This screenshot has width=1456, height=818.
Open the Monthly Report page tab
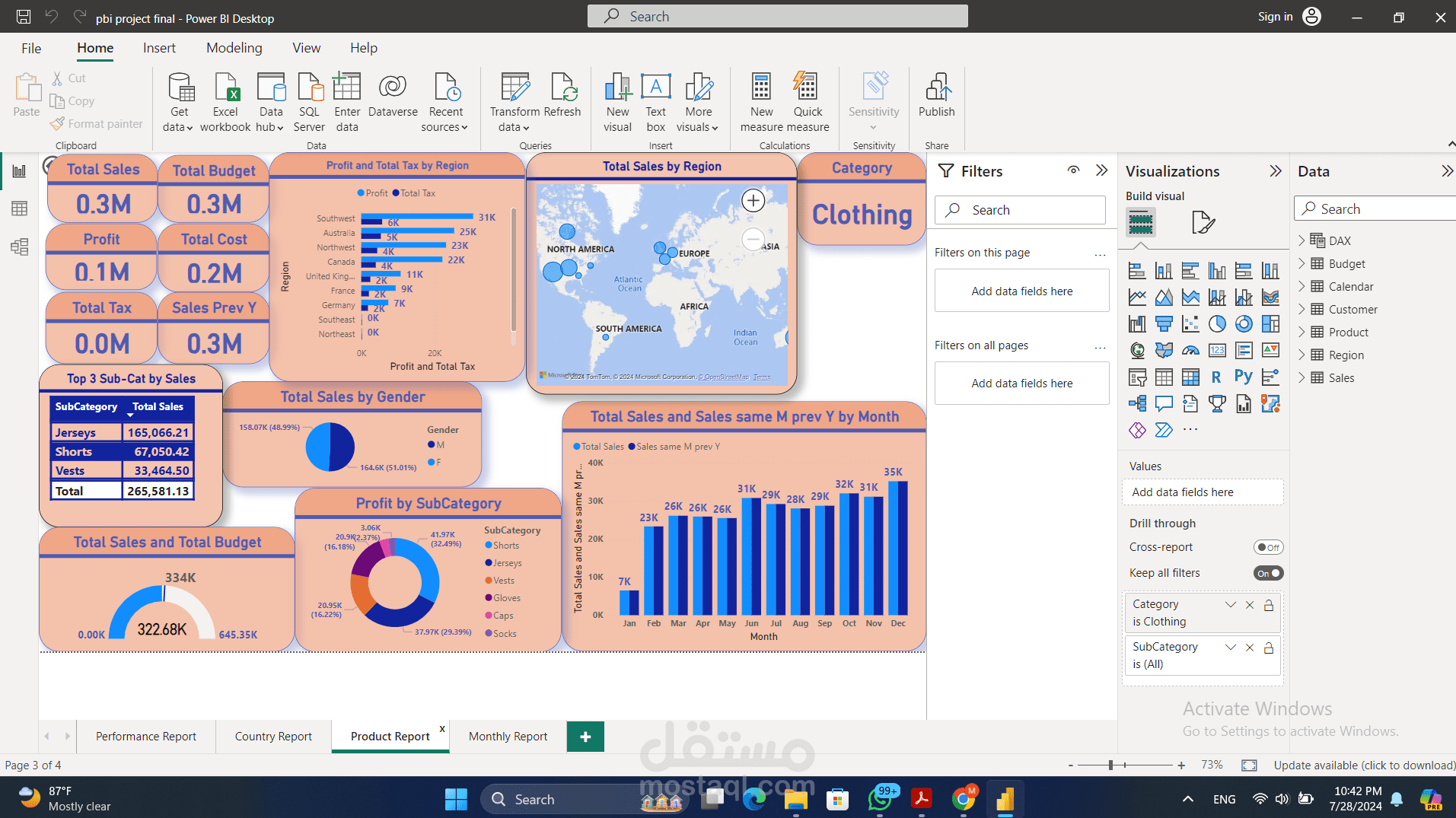pos(508,736)
